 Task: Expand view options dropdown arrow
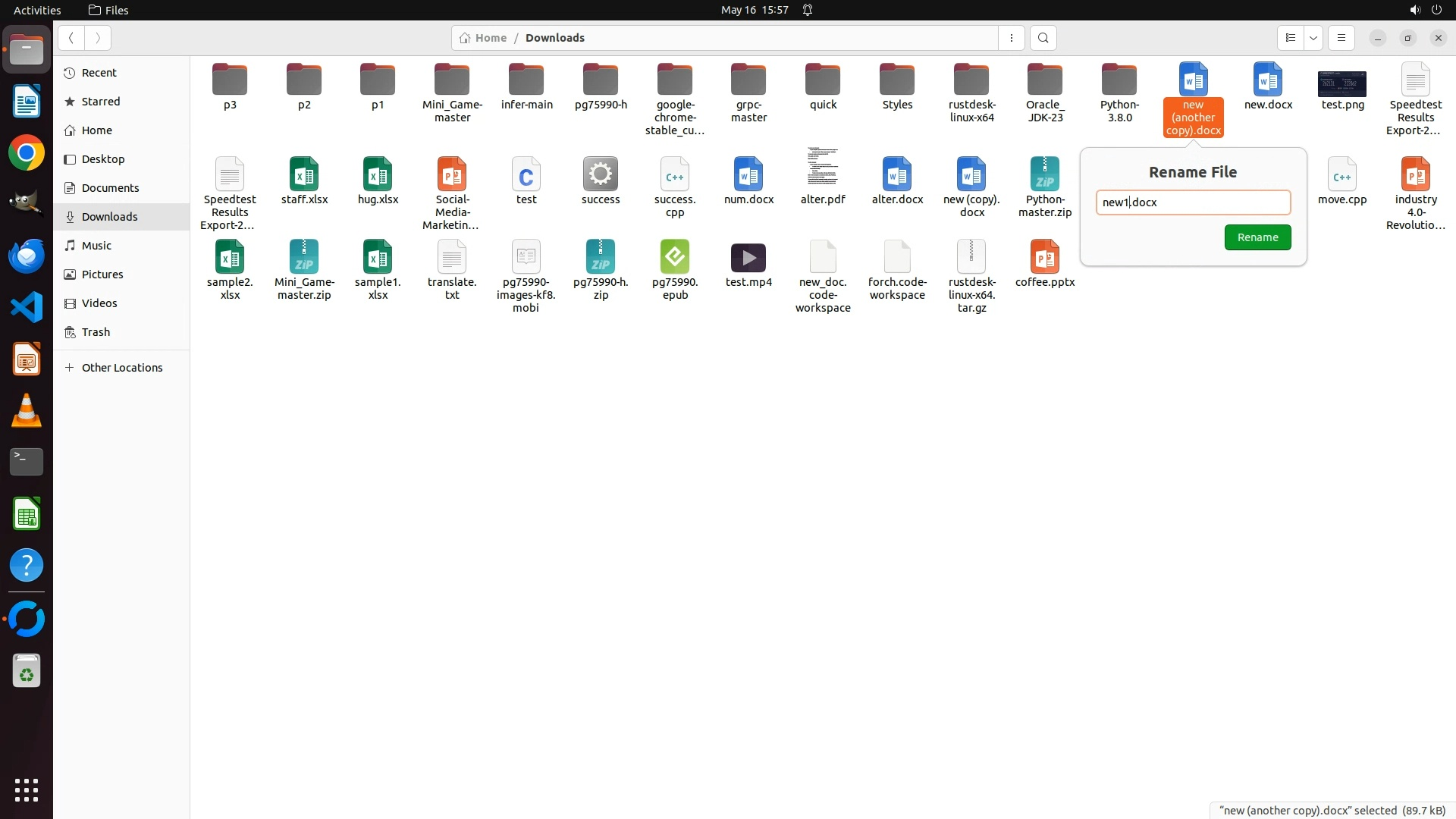pos(1313,38)
